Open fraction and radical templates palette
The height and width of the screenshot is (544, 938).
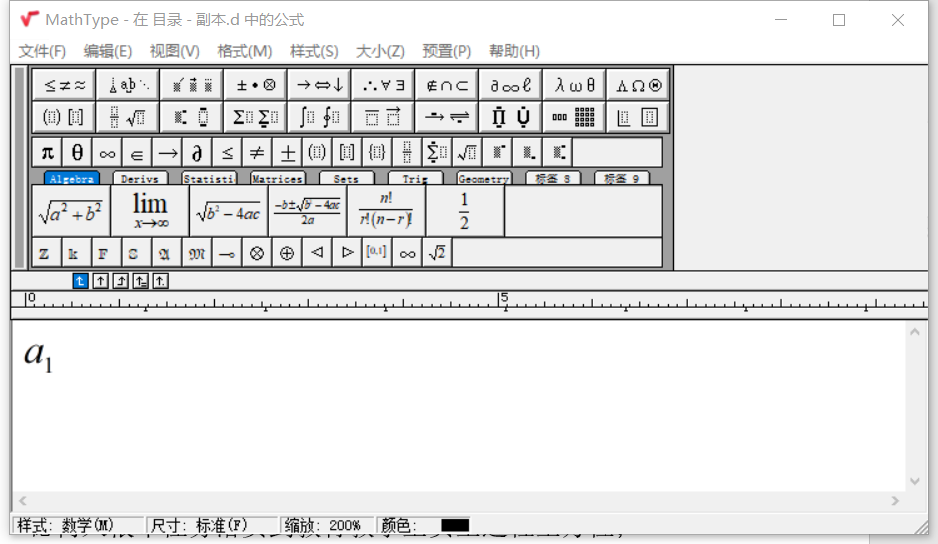click(128, 117)
